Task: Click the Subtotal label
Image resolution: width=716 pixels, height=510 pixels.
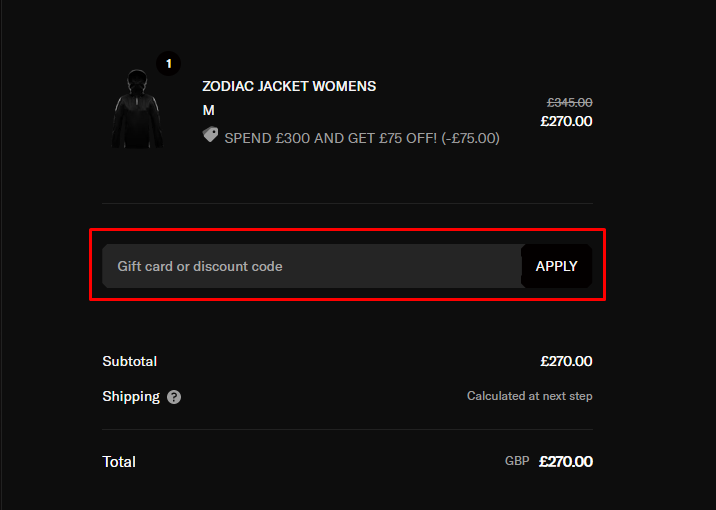Action: [x=130, y=361]
